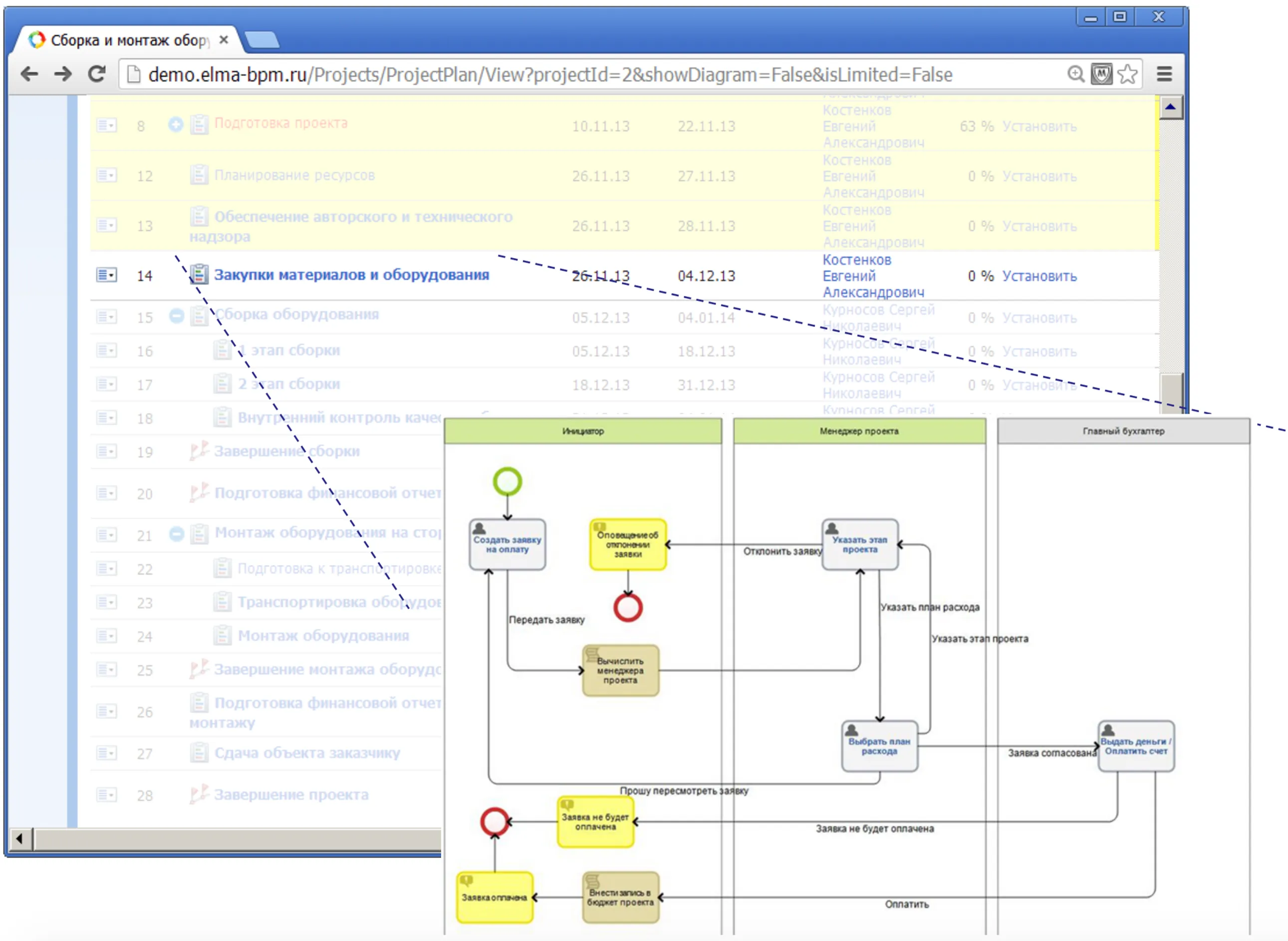The width and height of the screenshot is (1288, 941).
Task: Expand Подготовка проекта with plus icon
Action: [176, 124]
